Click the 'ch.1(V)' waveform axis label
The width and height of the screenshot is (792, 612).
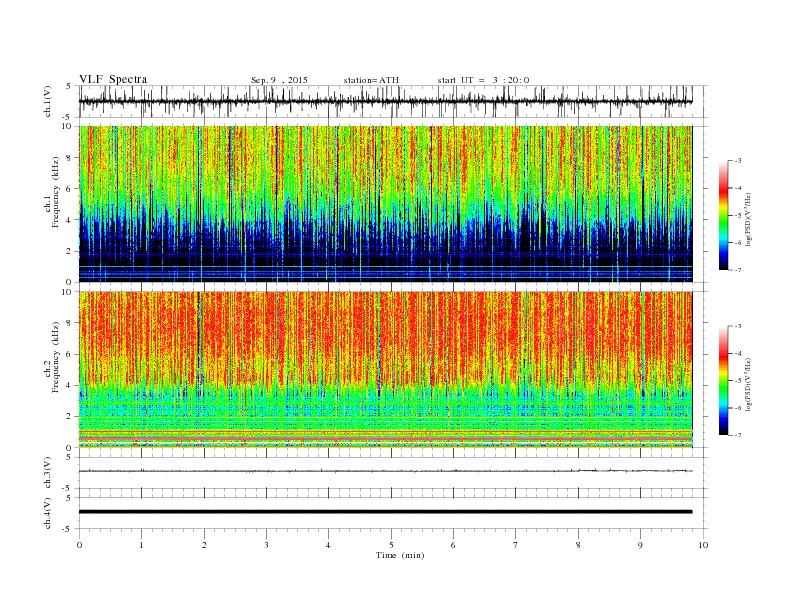[47, 101]
